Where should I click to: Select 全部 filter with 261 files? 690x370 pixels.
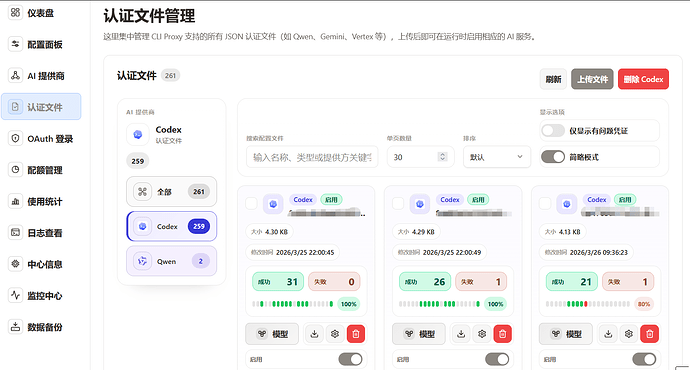click(x=172, y=191)
